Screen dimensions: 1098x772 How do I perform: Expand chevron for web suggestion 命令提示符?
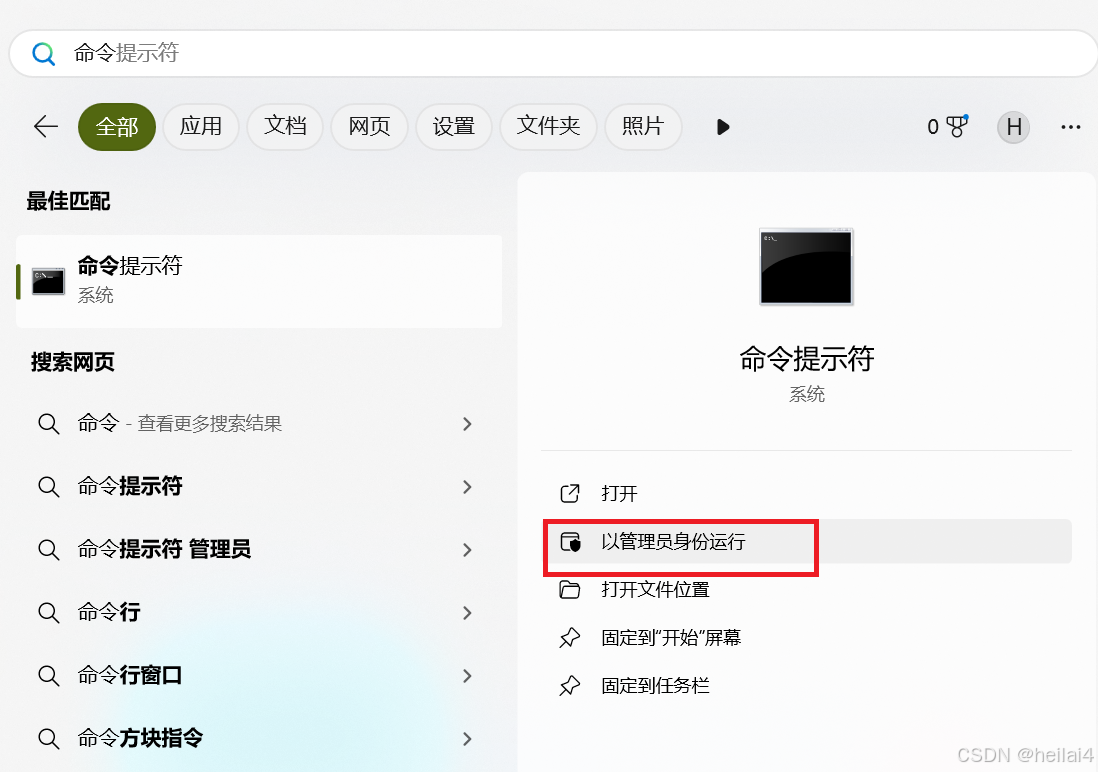pos(467,487)
